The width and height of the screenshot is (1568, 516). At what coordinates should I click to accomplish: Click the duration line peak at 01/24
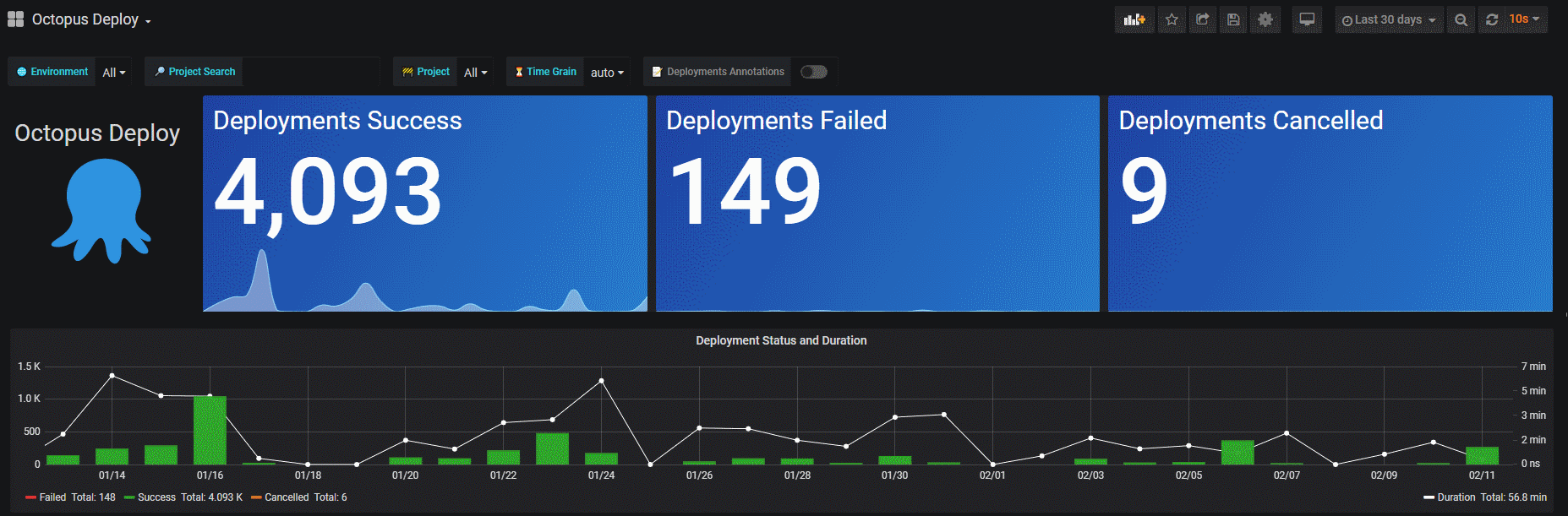[x=601, y=381]
